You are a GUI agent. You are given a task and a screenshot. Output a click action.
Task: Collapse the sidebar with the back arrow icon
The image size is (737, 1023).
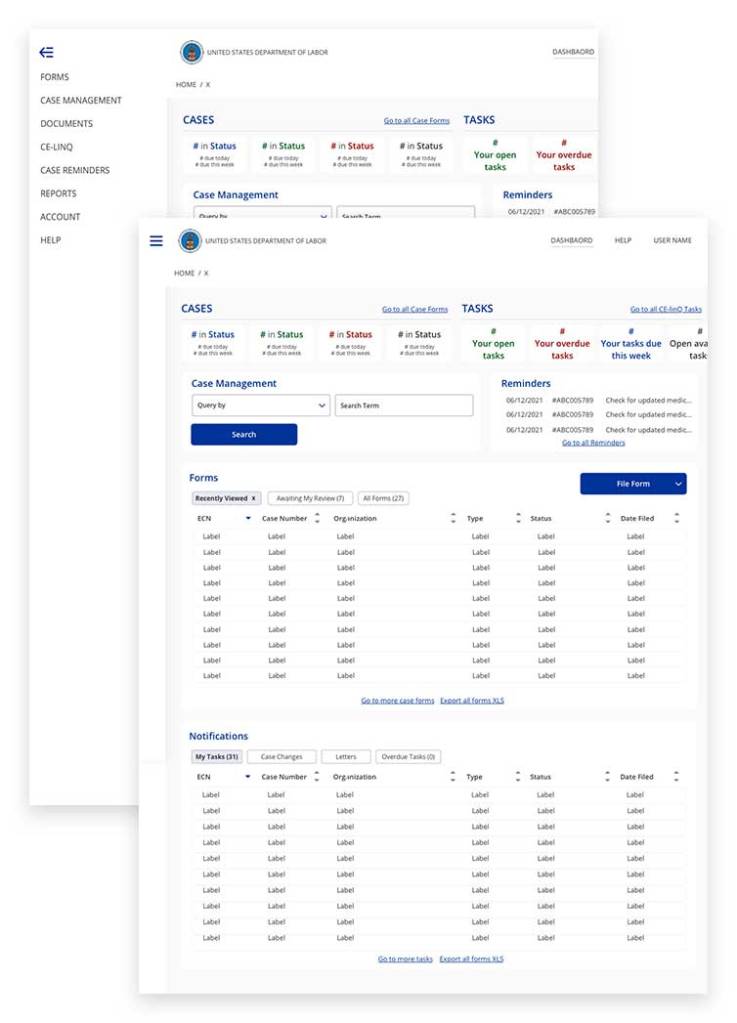point(47,53)
